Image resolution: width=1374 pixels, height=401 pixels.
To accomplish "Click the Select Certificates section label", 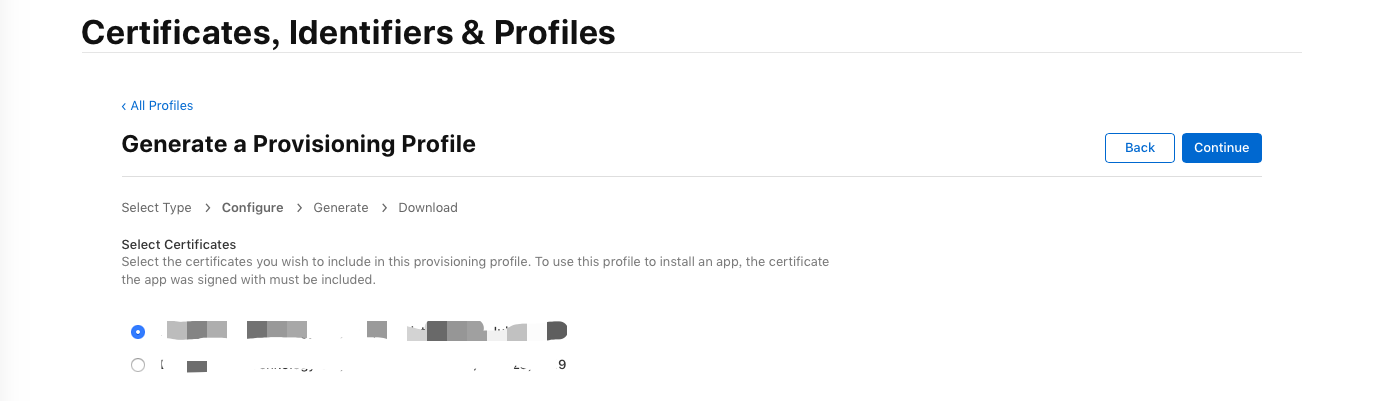I will coord(179,244).
